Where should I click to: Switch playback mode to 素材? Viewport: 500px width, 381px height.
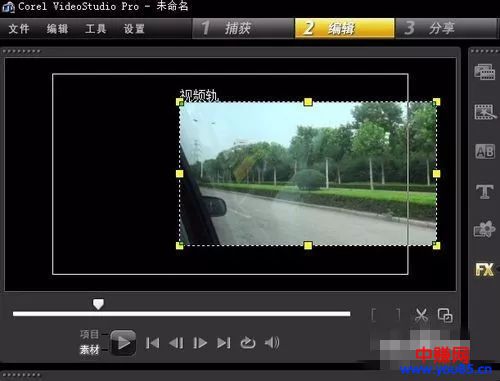coord(89,349)
